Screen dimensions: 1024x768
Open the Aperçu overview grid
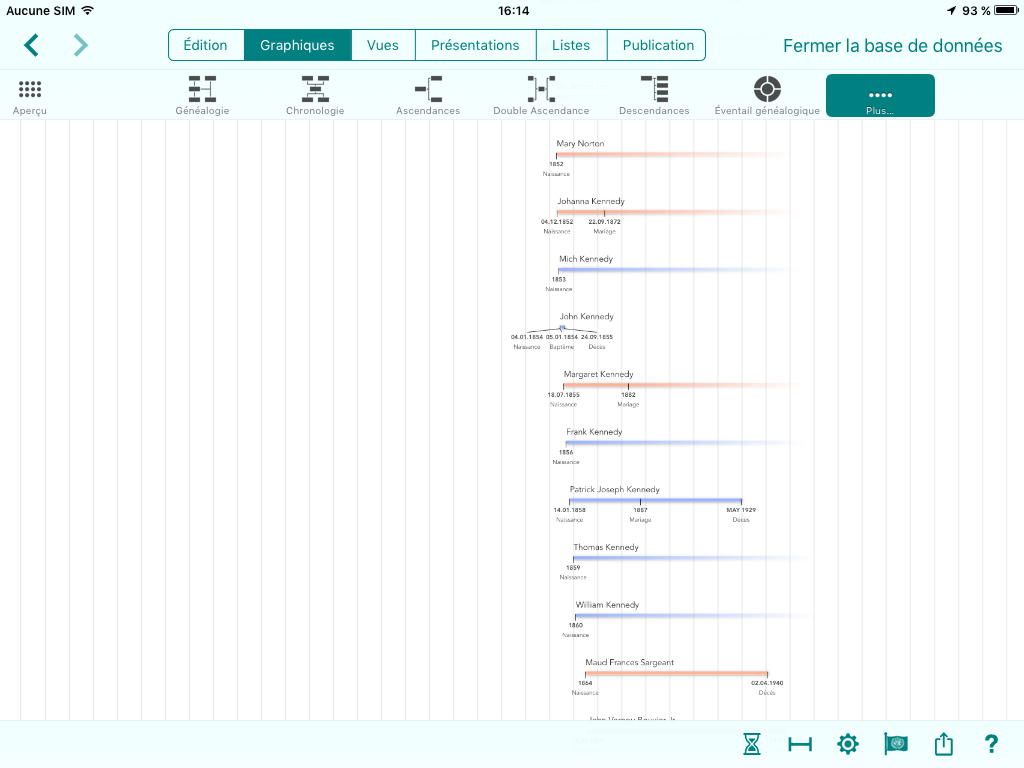pyautogui.click(x=29, y=96)
